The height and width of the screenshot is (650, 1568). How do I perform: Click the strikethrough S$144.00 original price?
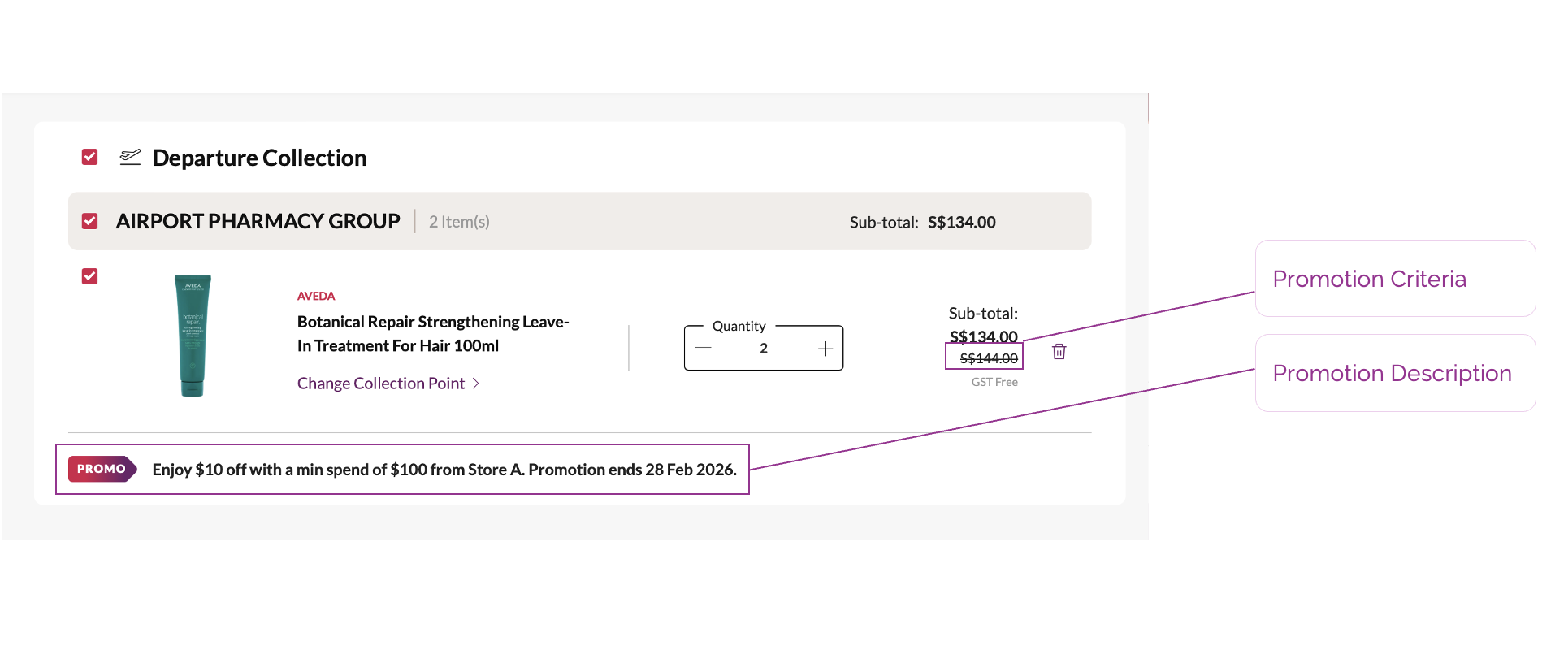tap(988, 358)
